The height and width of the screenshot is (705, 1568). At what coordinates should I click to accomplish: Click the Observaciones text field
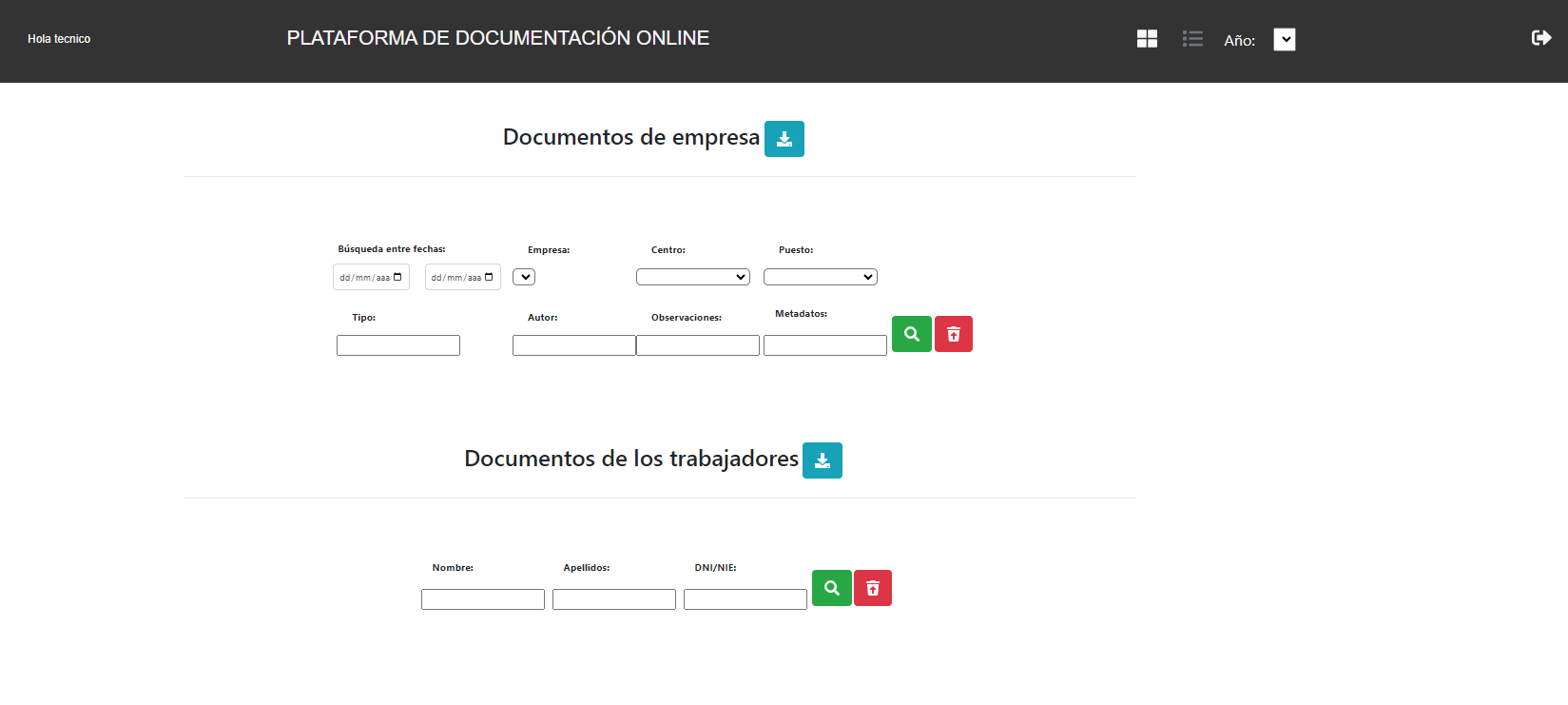pyautogui.click(x=698, y=345)
